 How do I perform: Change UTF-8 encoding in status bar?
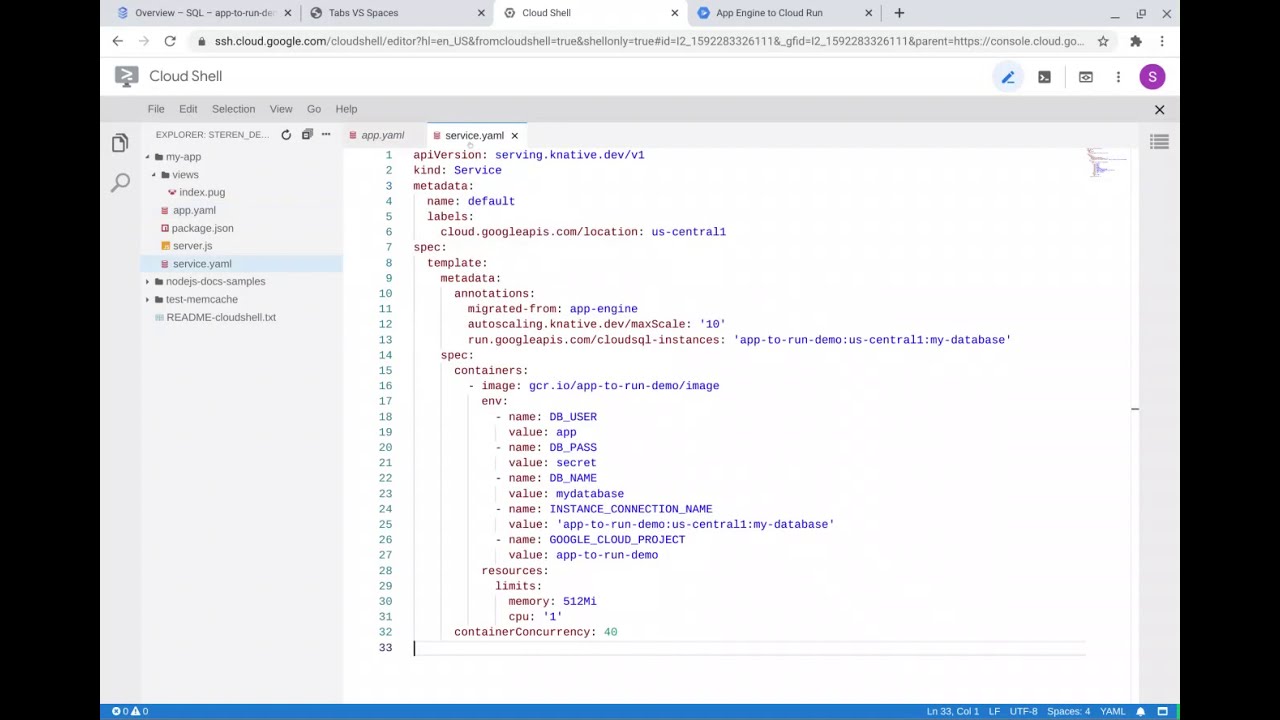click(1023, 711)
